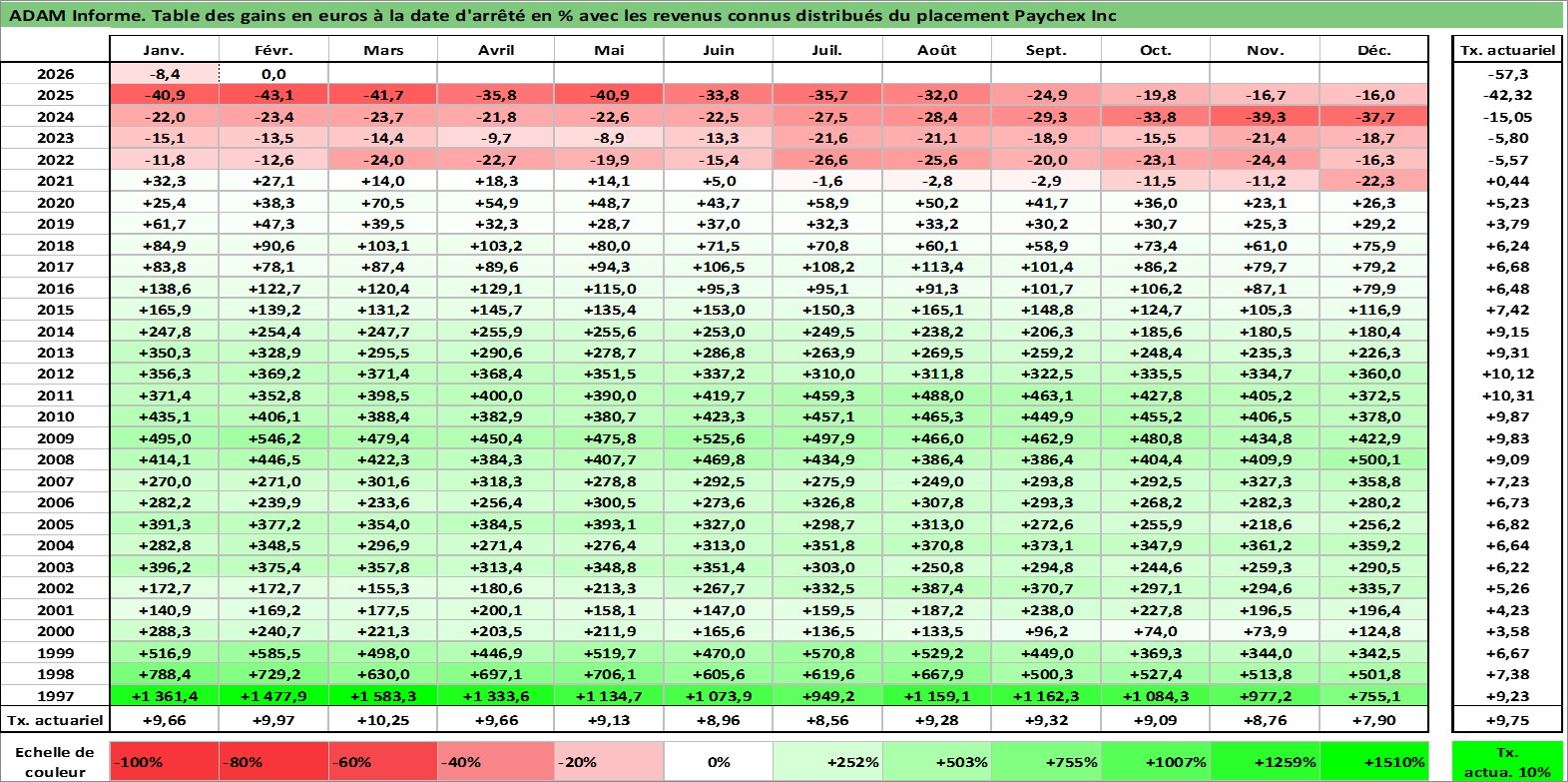Click the +103,2 cell in the 2018 row
This screenshot has width=1568, height=782.
[496, 246]
